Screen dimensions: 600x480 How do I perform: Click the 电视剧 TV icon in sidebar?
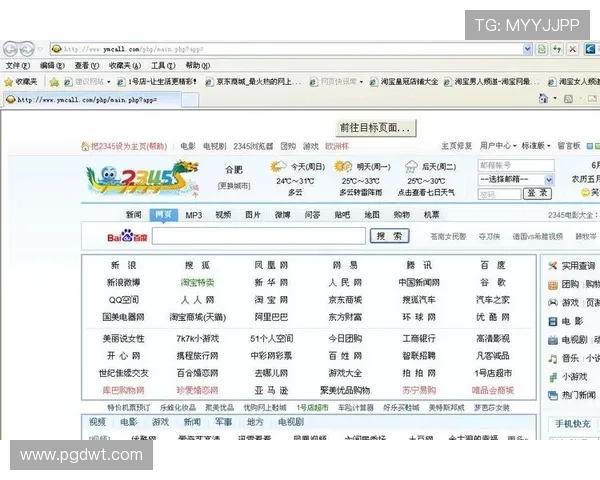(553, 340)
